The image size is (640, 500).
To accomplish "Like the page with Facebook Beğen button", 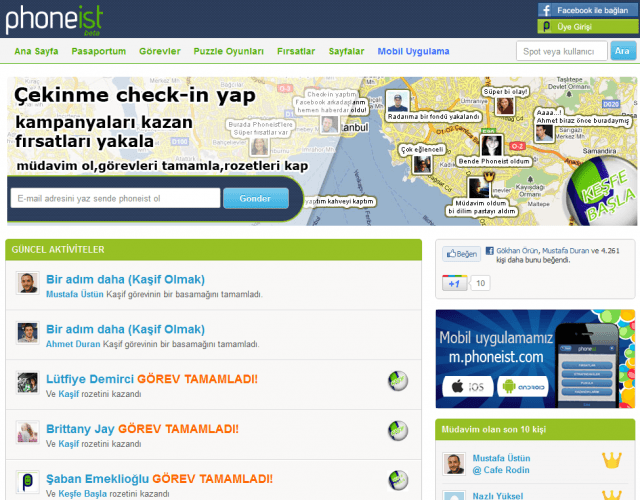I will 462,254.
